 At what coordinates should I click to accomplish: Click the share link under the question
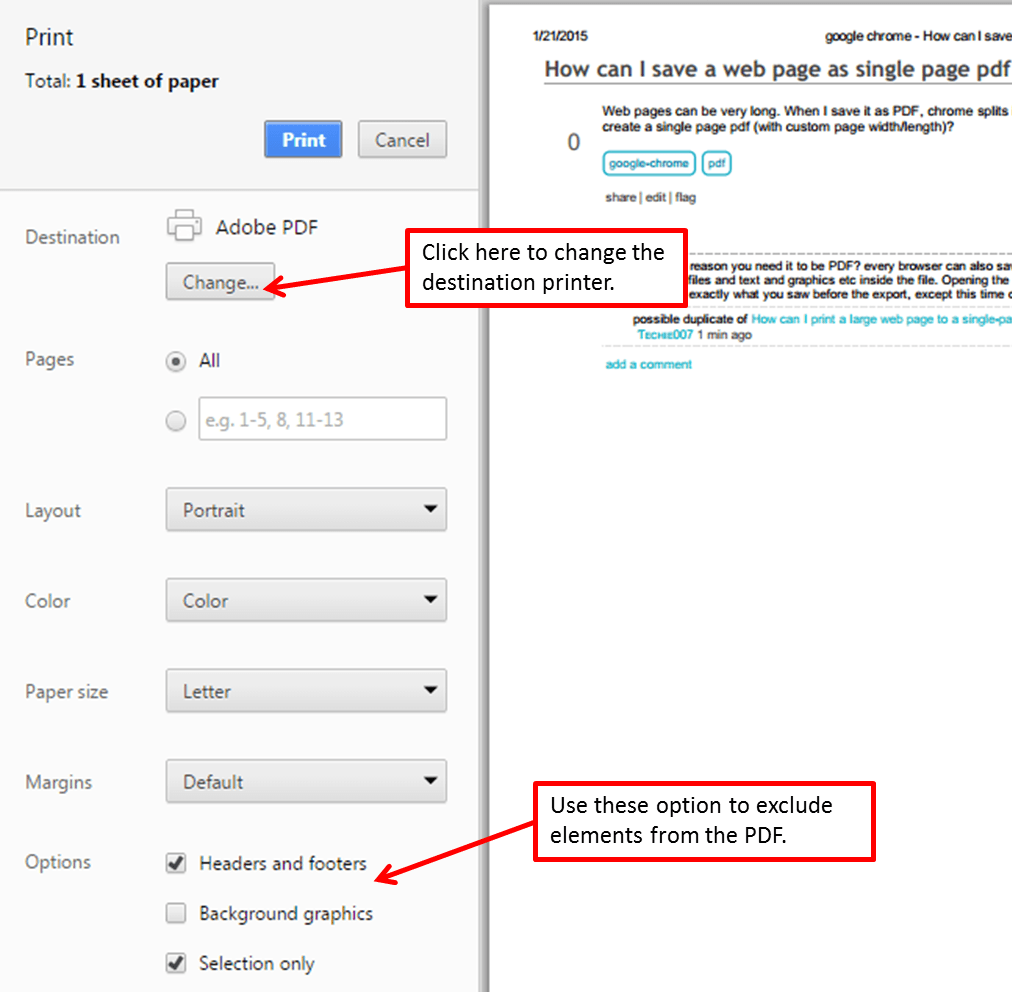coord(620,198)
